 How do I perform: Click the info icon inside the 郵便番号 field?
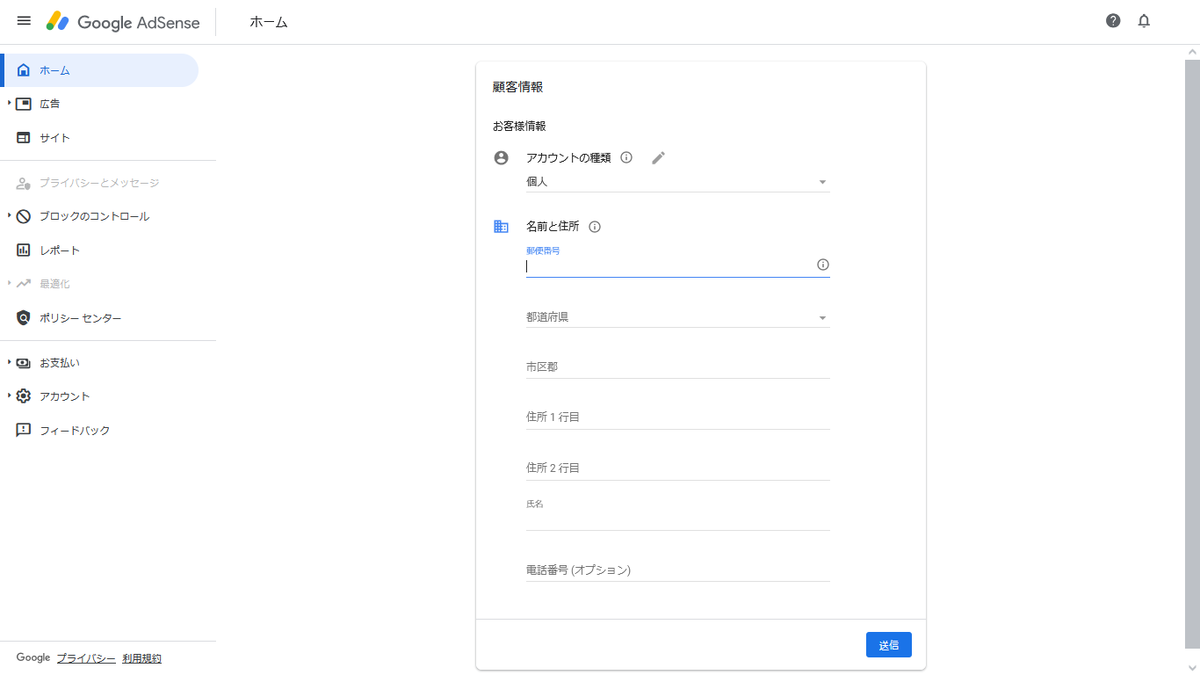tap(822, 264)
